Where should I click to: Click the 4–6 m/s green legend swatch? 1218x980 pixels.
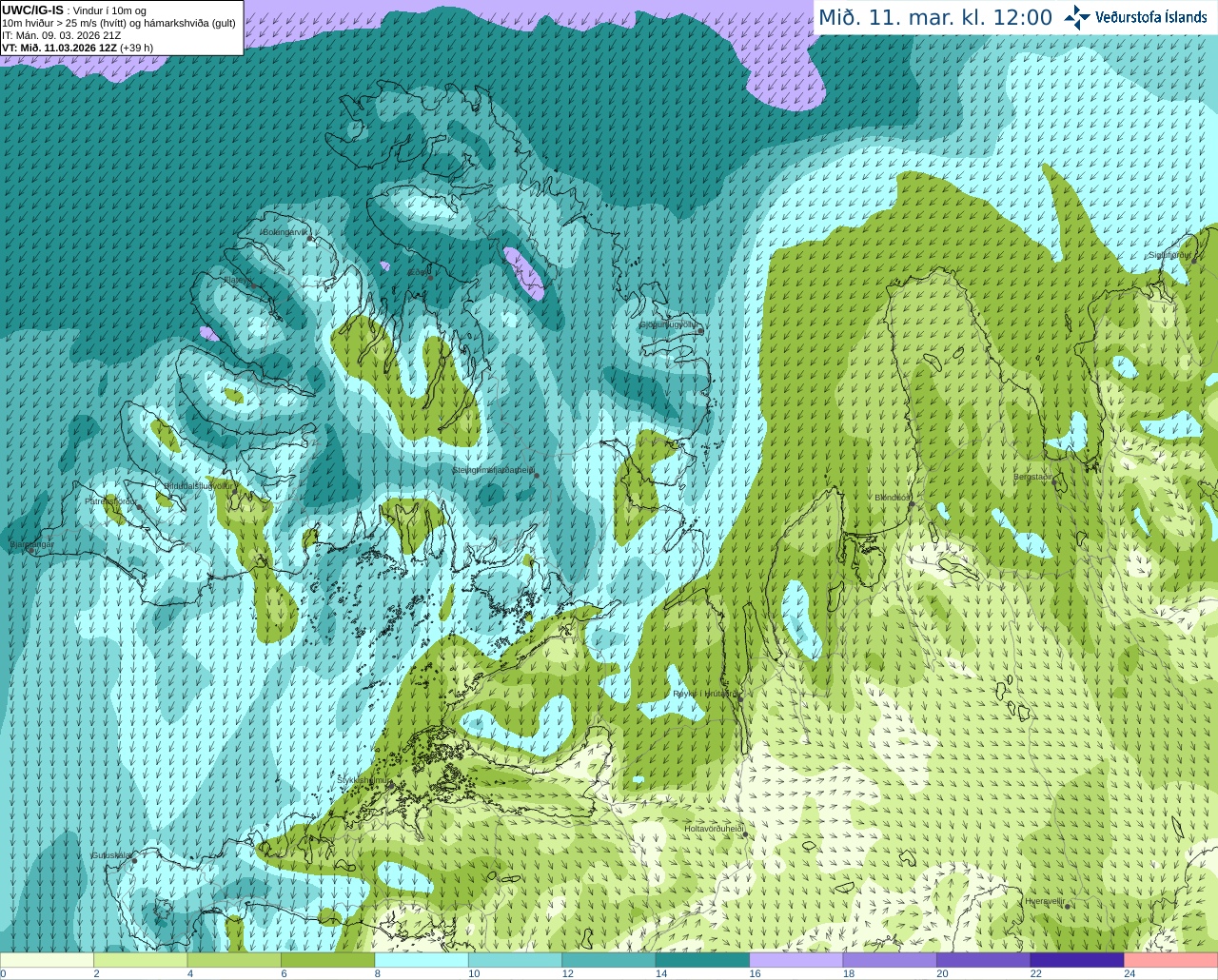234,960
